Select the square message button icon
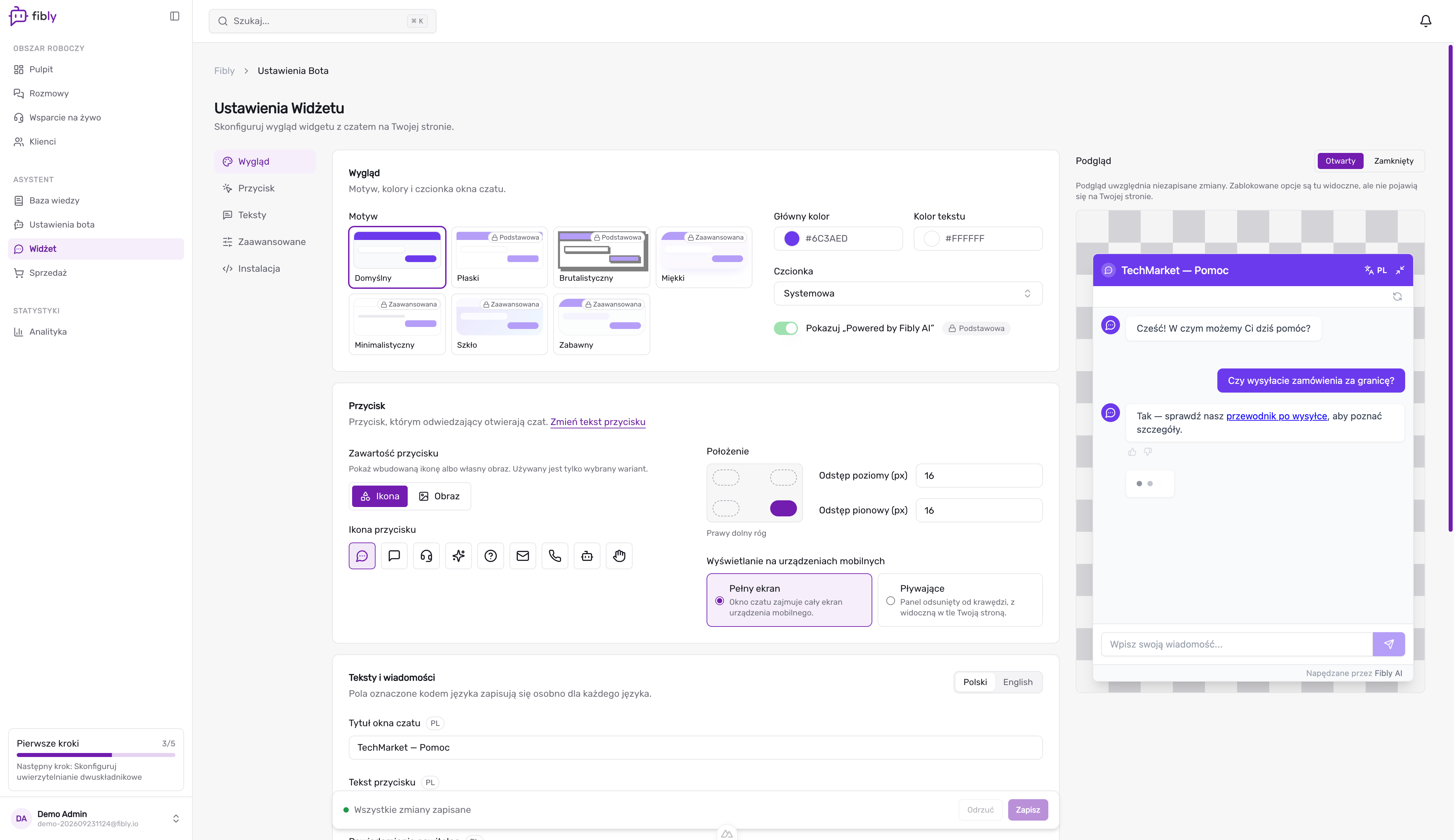Viewport: 1454px width, 840px height. pyautogui.click(x=394, y=556)
